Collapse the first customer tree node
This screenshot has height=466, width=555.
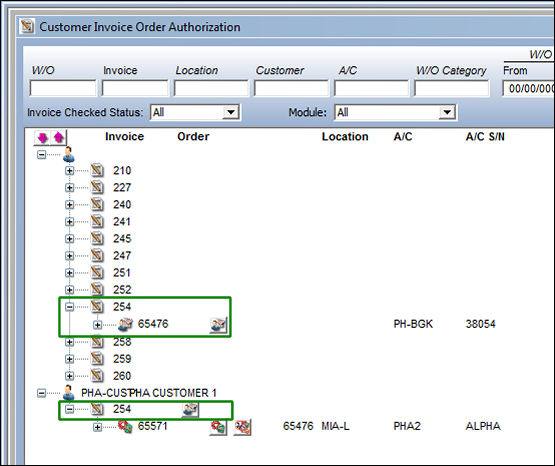41,154
